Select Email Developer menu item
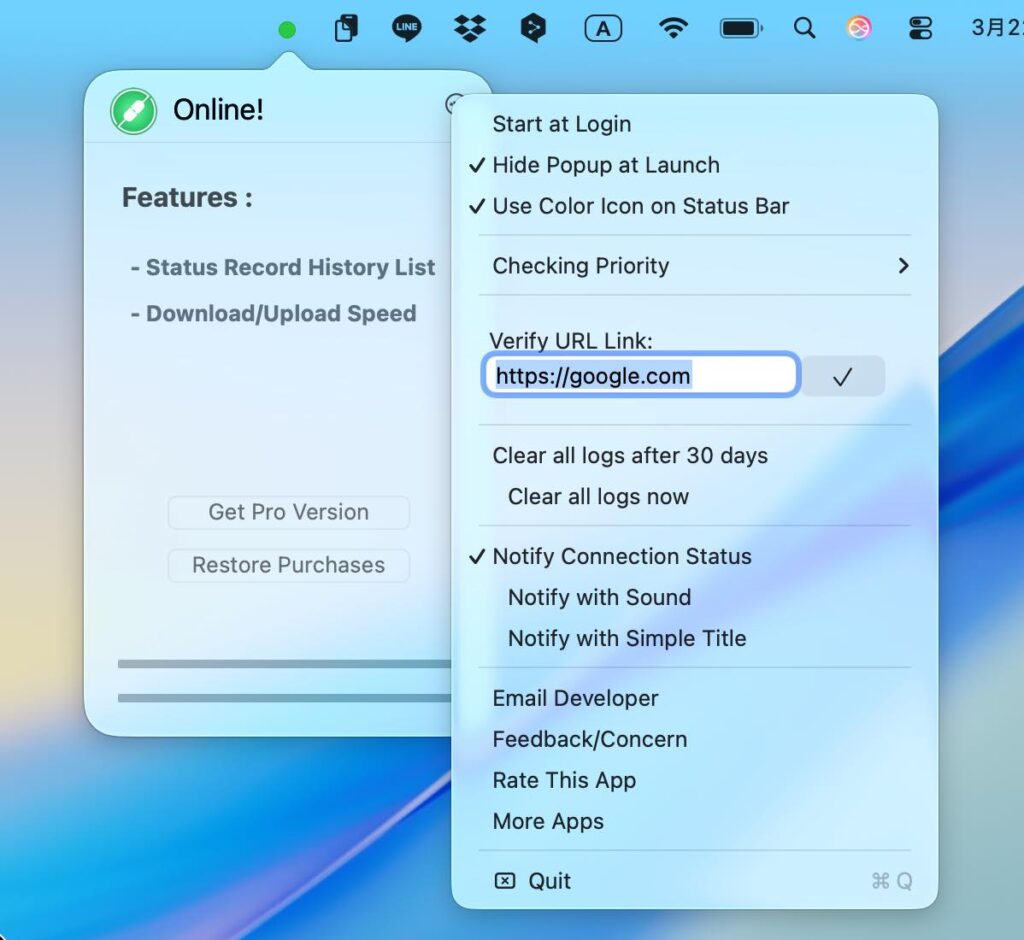Viewport: 1024px width, 940px height. click(575, 698)
